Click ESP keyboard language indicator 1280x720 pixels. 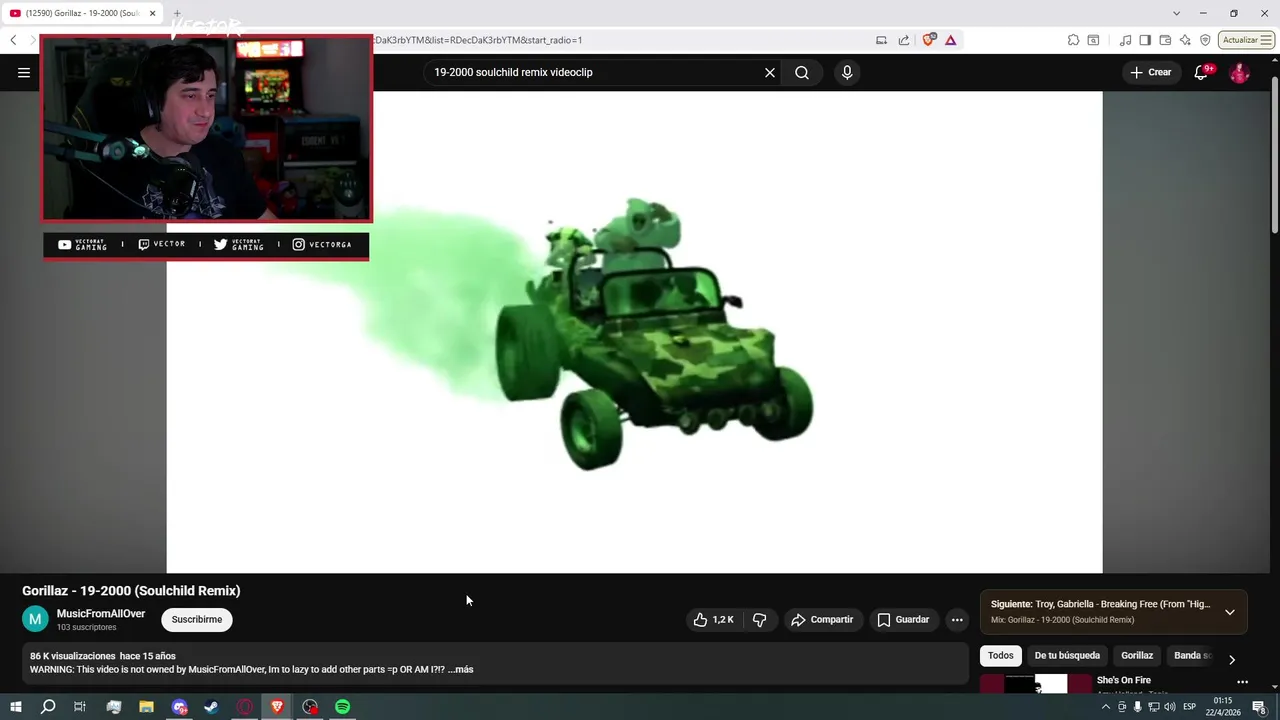coord(1190,707)
